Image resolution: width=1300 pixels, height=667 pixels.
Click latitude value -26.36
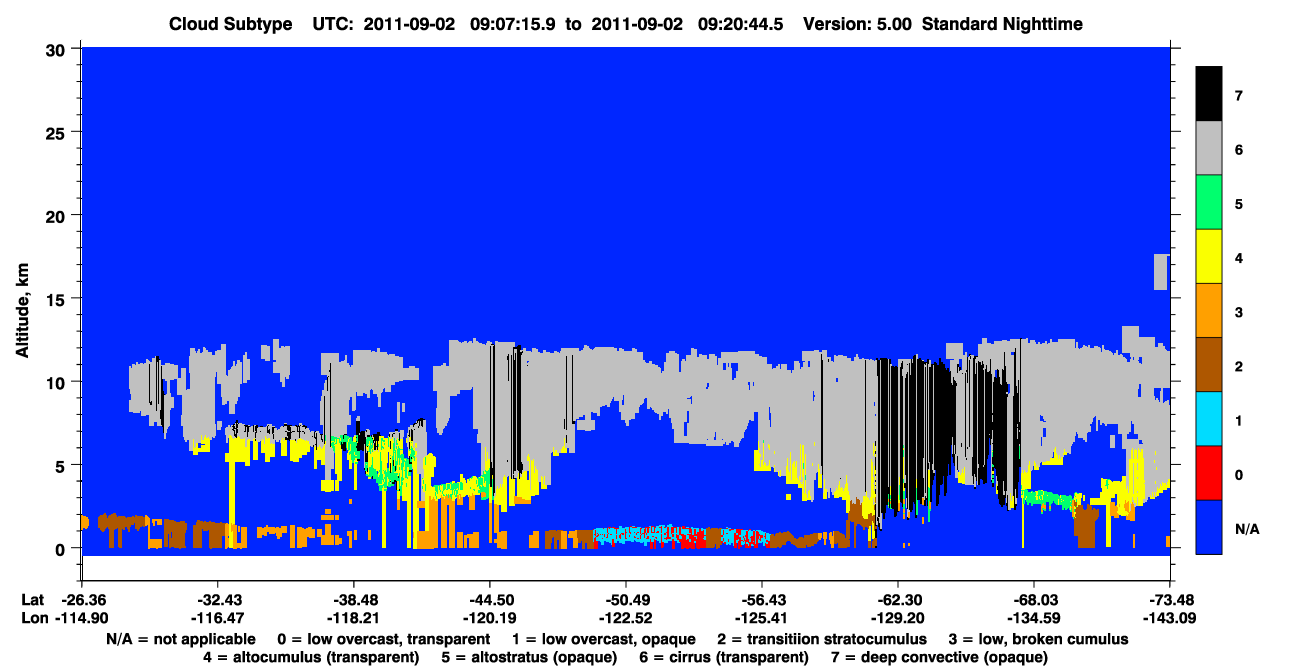point(80,599)
